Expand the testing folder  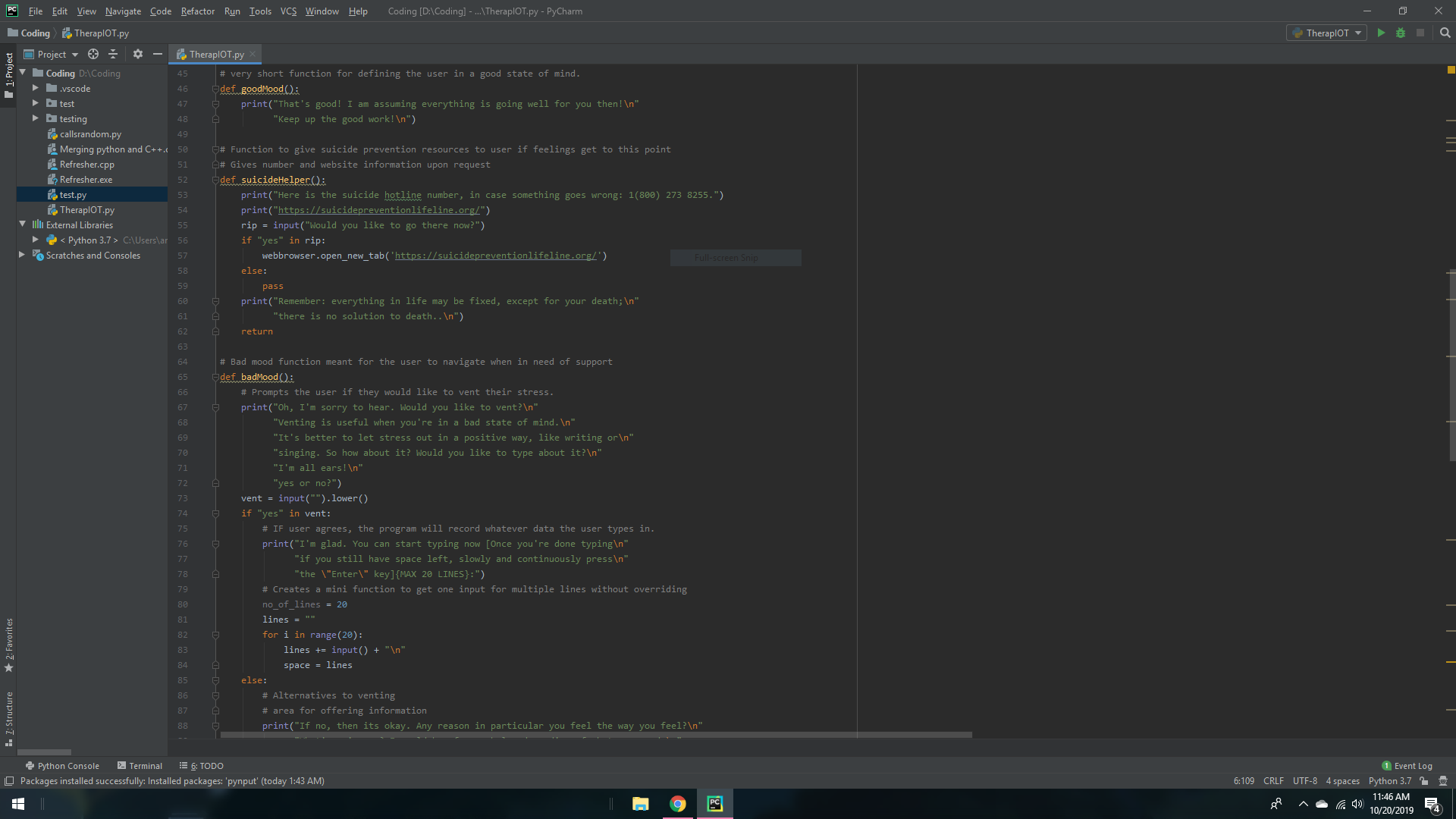click(35, 118)
